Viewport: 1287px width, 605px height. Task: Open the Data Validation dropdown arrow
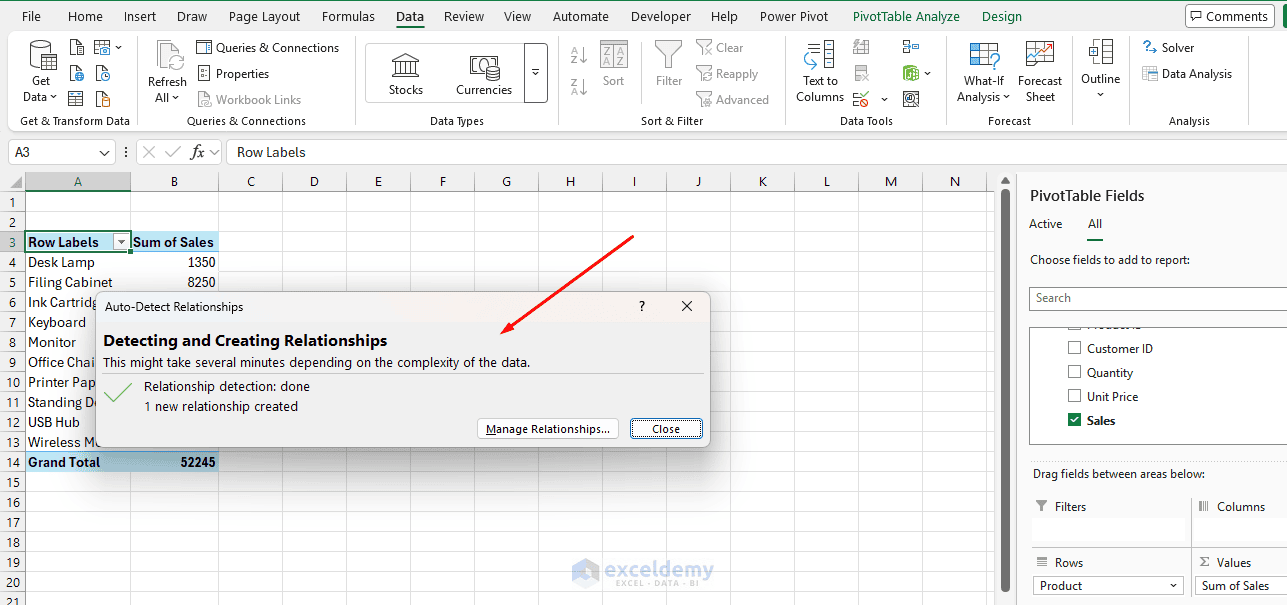click(x=884, y=99)
